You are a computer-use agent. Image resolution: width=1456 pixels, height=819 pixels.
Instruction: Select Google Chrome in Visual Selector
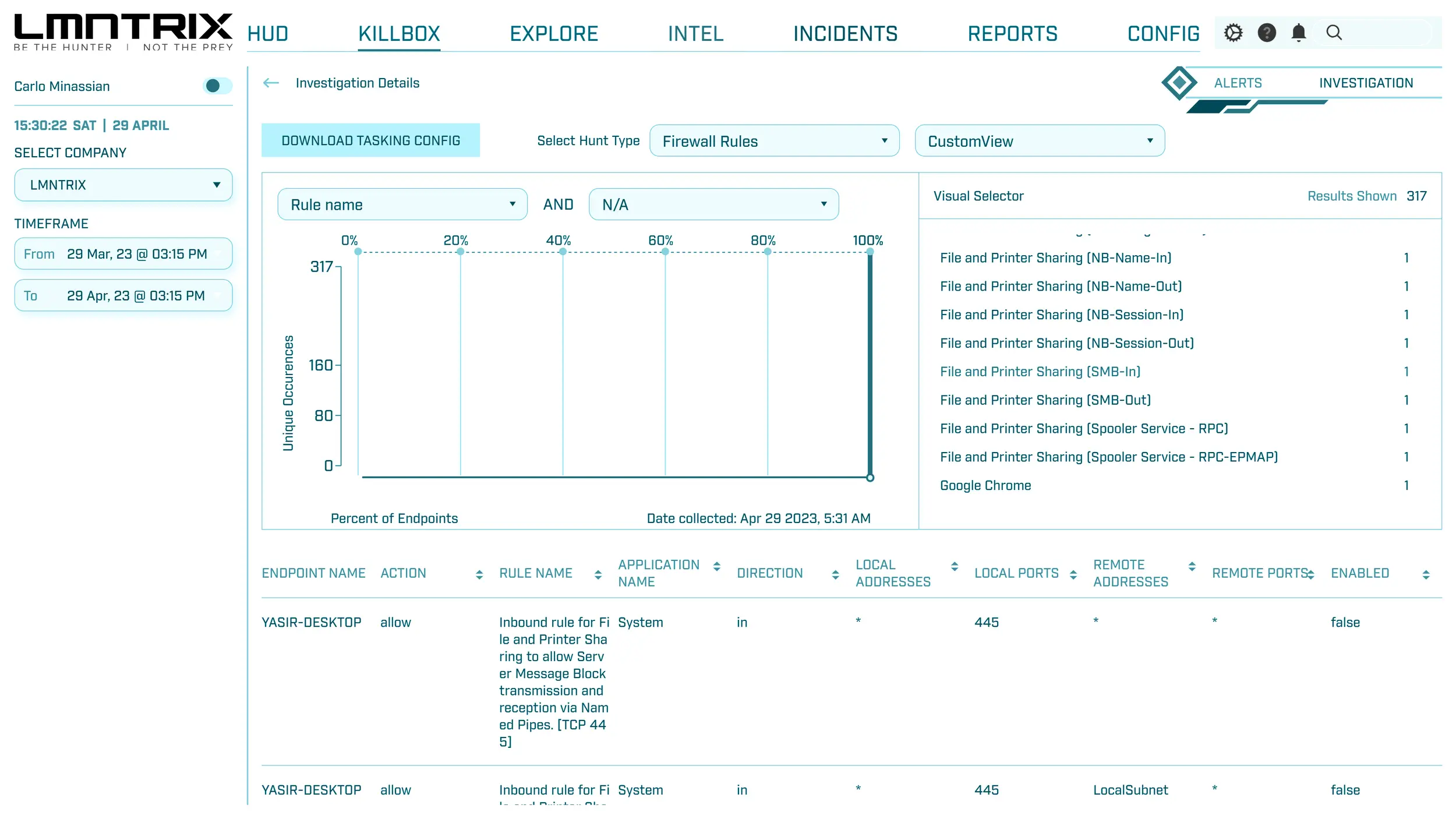coord(985,486)
